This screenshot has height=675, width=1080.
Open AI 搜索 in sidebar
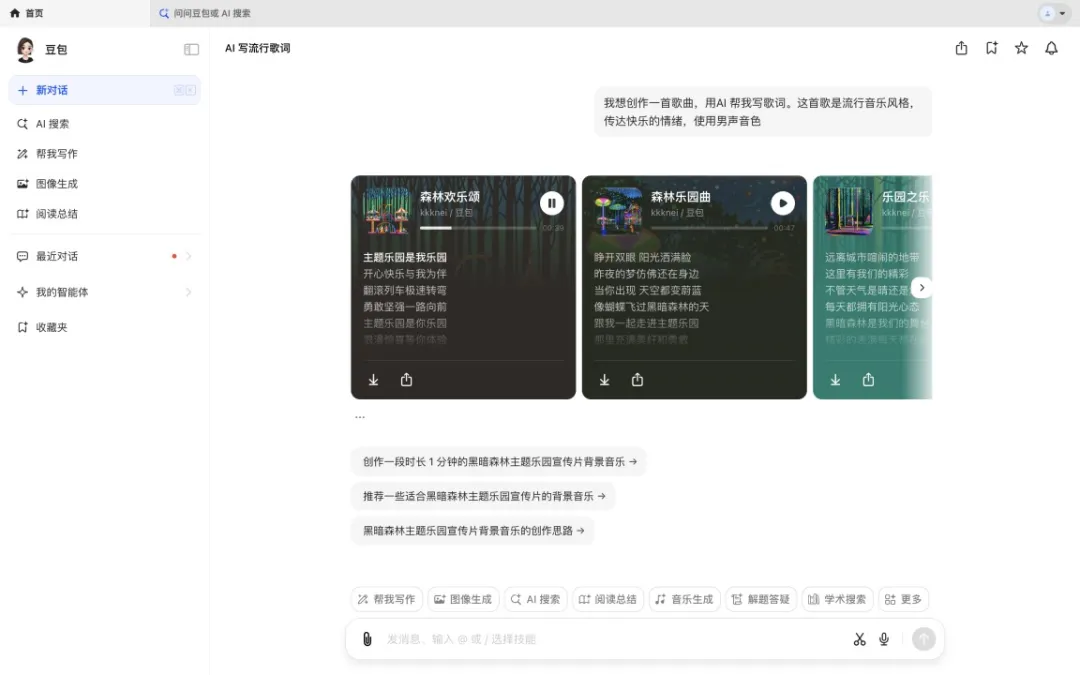[x=52, y=124]
